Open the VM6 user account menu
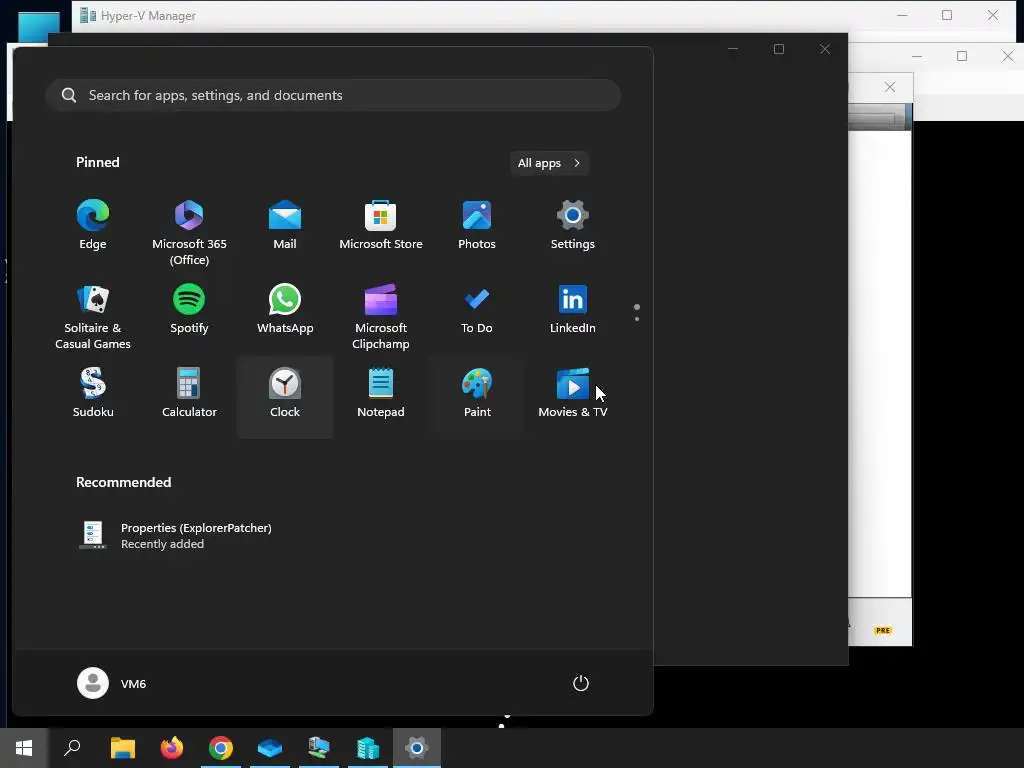 coord(112,683)
